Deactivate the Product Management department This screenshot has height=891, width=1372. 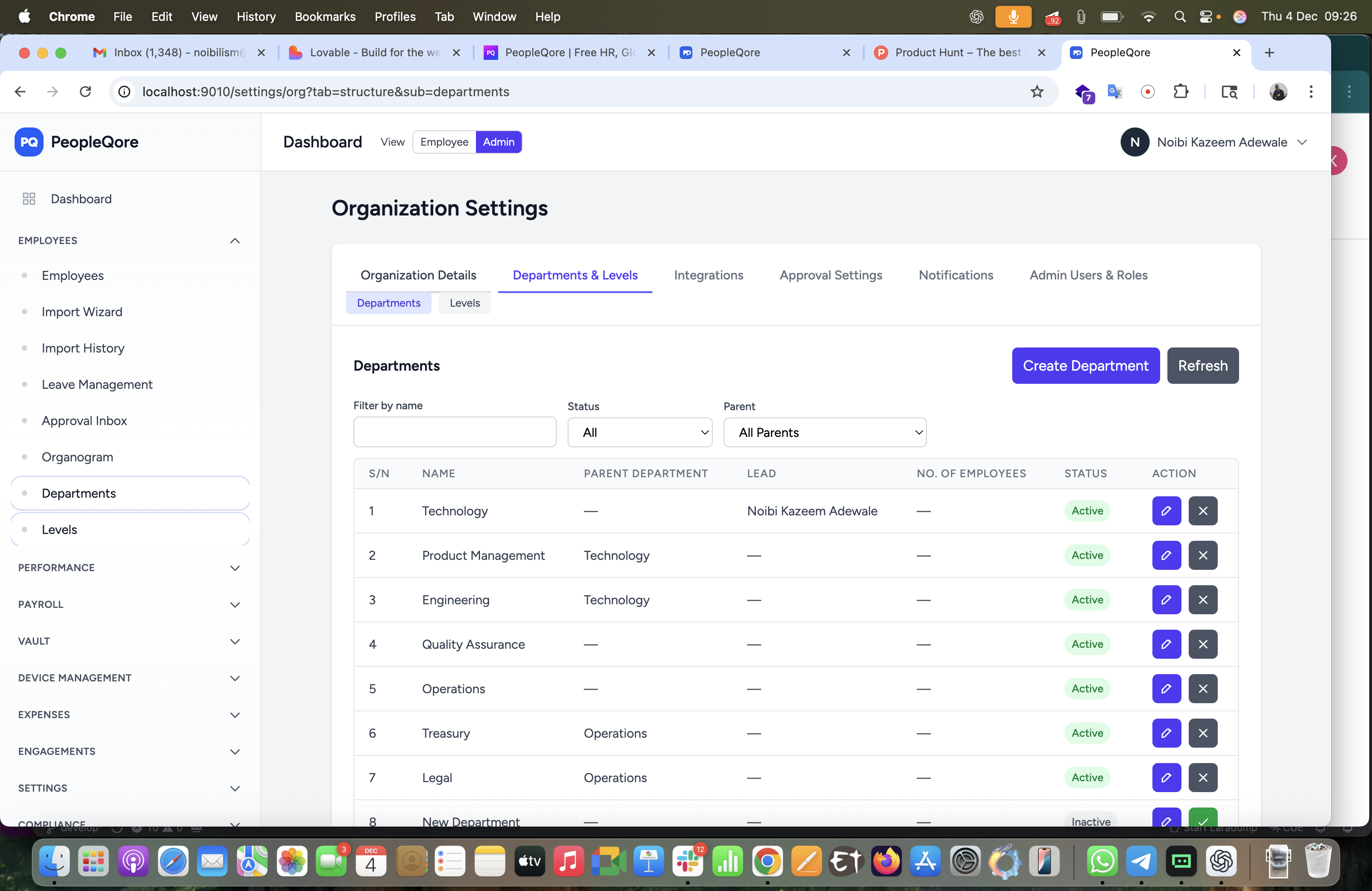point(1202,555)
